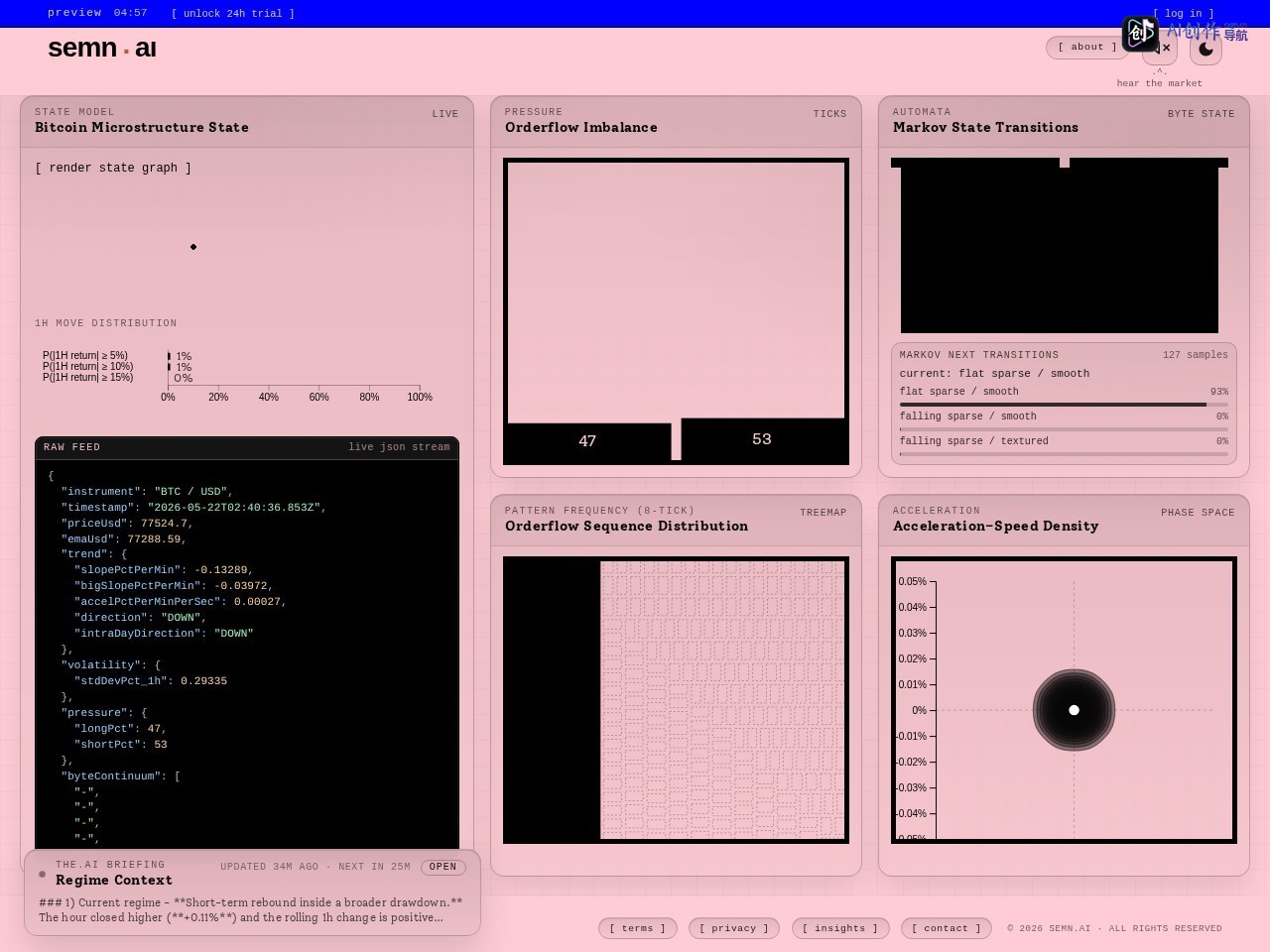Image resolution: width=1270 pixels, height=952 pixels.
Task: Open the insights page
Action: [840, 928]
